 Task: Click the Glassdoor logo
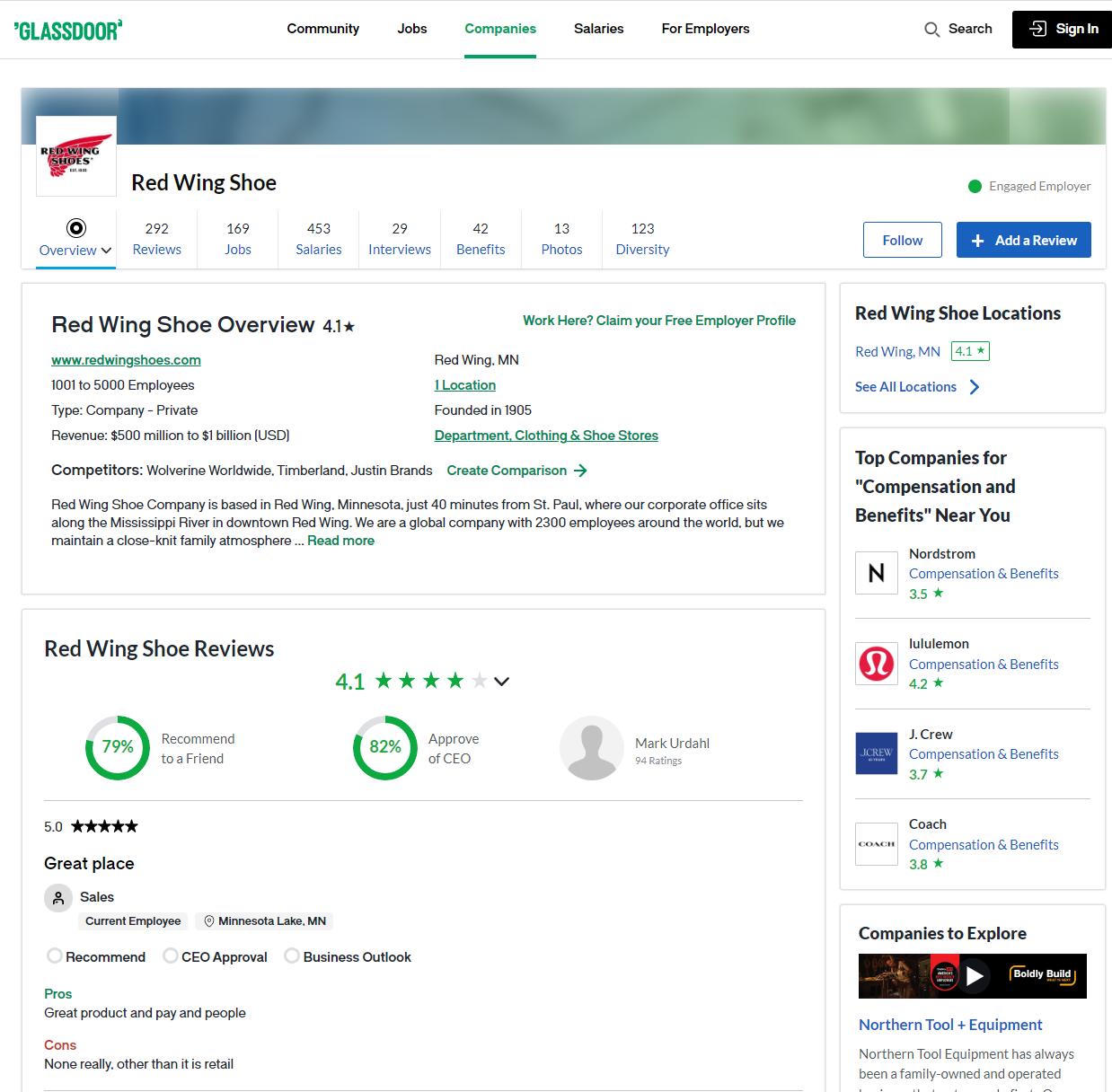coord(68,30)
